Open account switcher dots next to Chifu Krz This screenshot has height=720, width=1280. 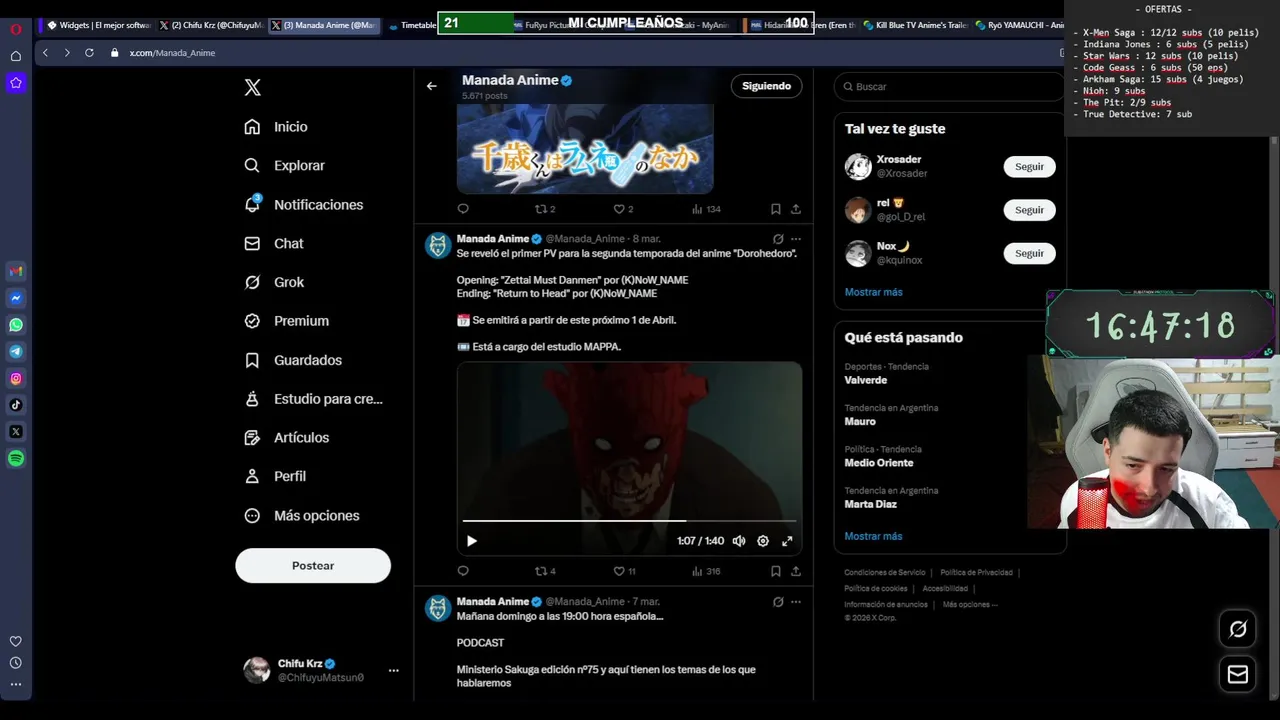(393, 671)
